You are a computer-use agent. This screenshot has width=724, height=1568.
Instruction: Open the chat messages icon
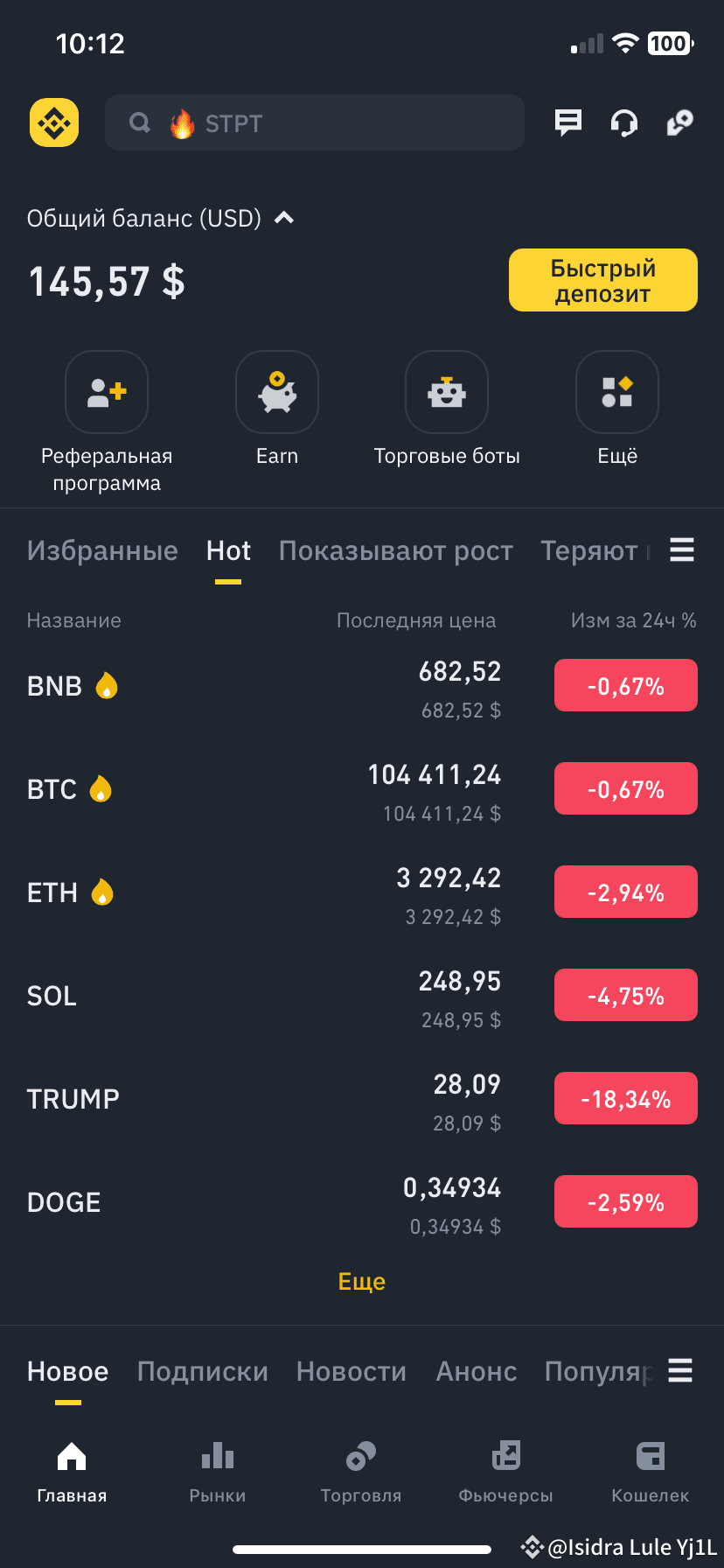tap(568, 122)
